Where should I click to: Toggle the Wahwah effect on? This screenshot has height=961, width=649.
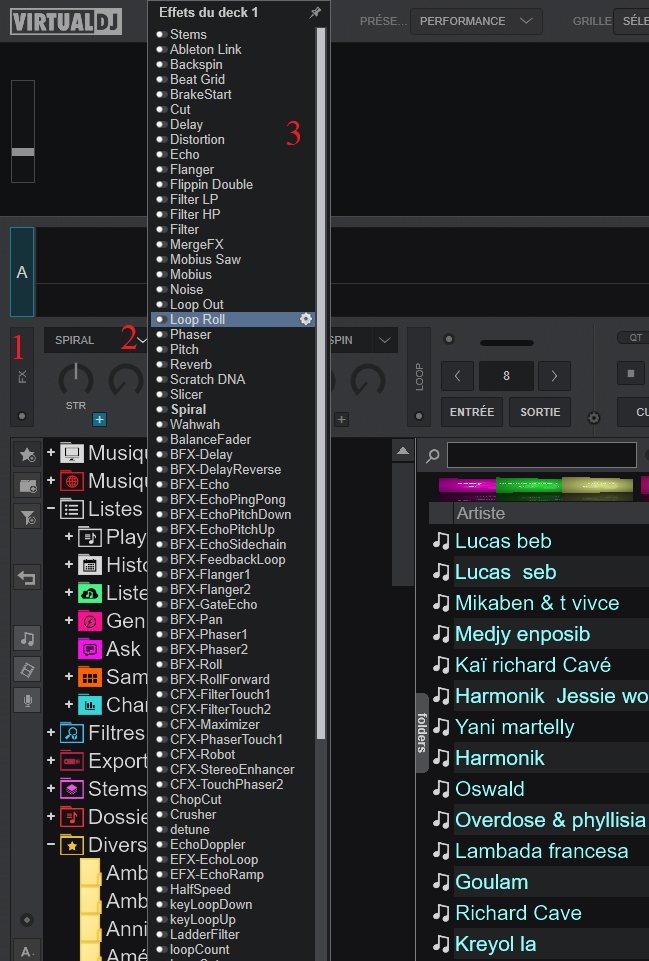click(x=161, y=425)
